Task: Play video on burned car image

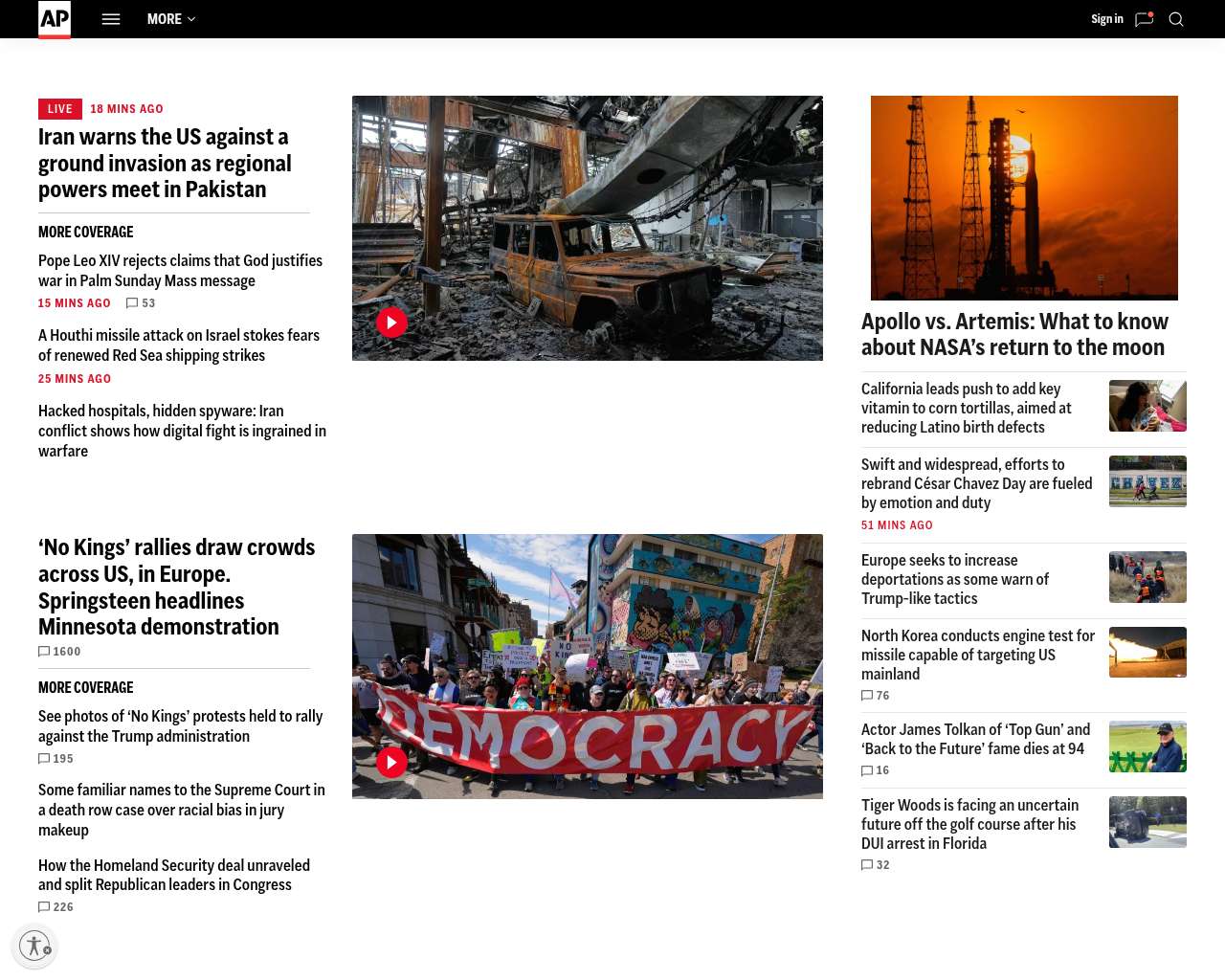Action: click(x=391, y=323)
